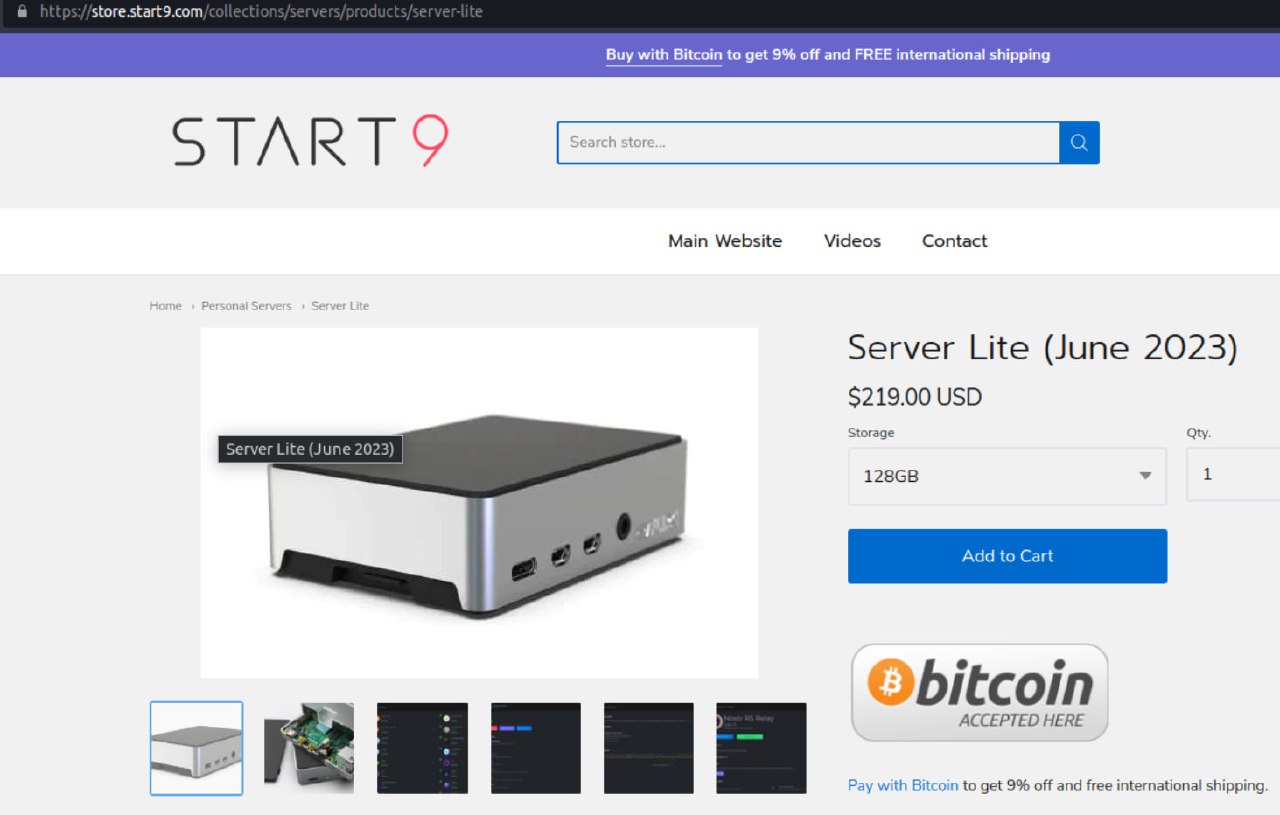This screenshot has height=815, width=1280.
Task: Select the first silver server thumbnail
Action: click(x=196, y=748)
